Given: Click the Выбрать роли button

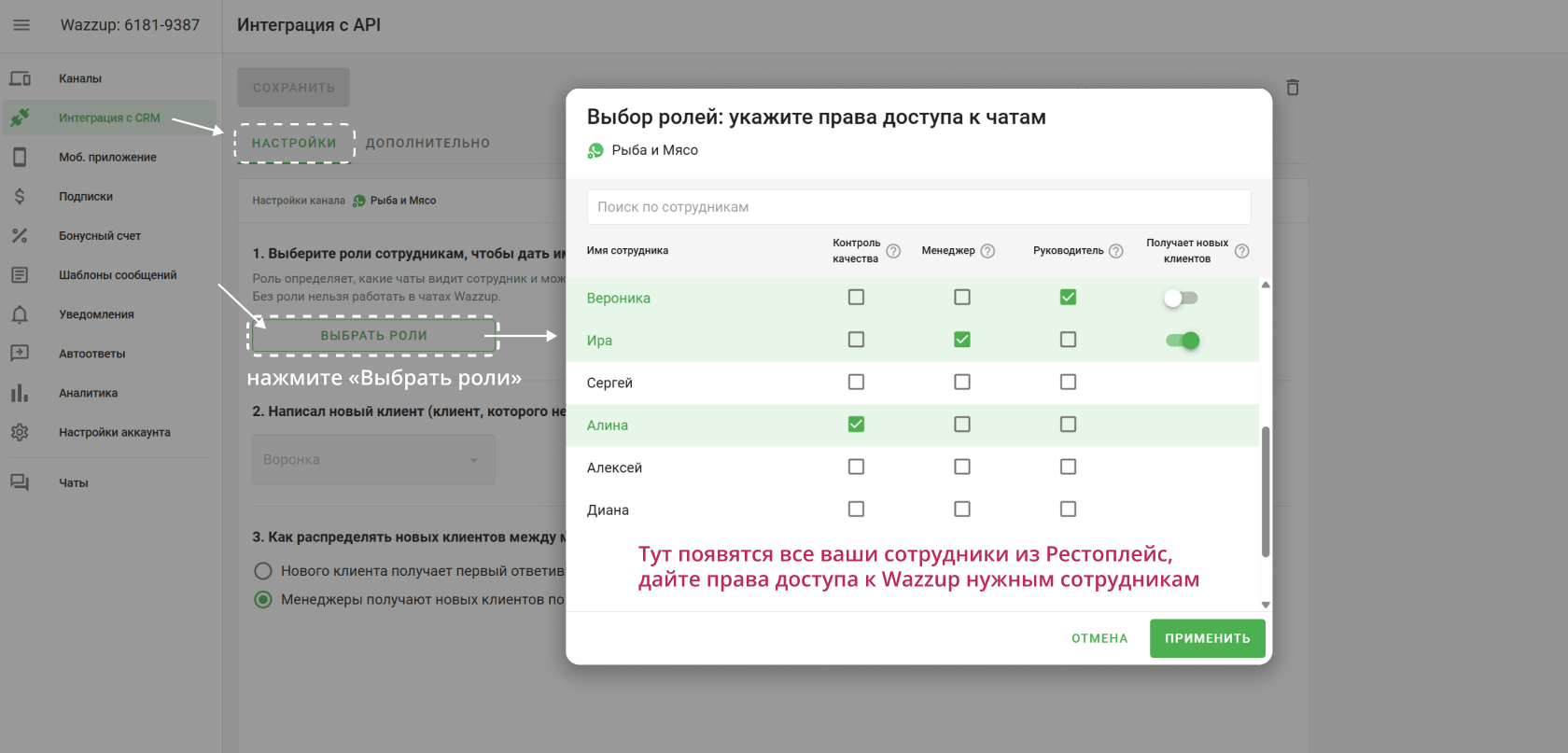Looking at the screenshot, I should coord(373,336).
